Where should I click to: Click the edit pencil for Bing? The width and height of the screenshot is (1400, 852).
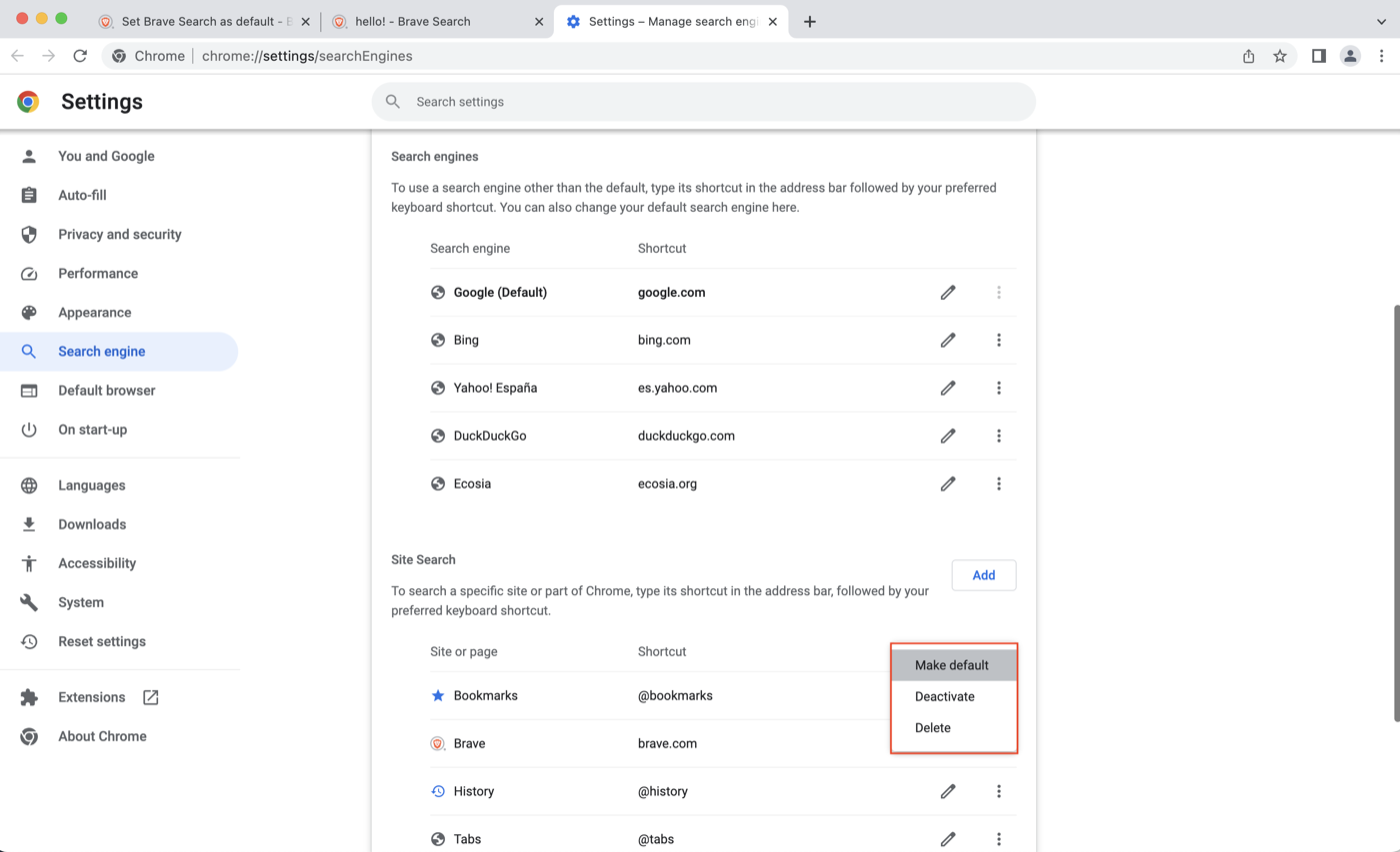(947, 340)
